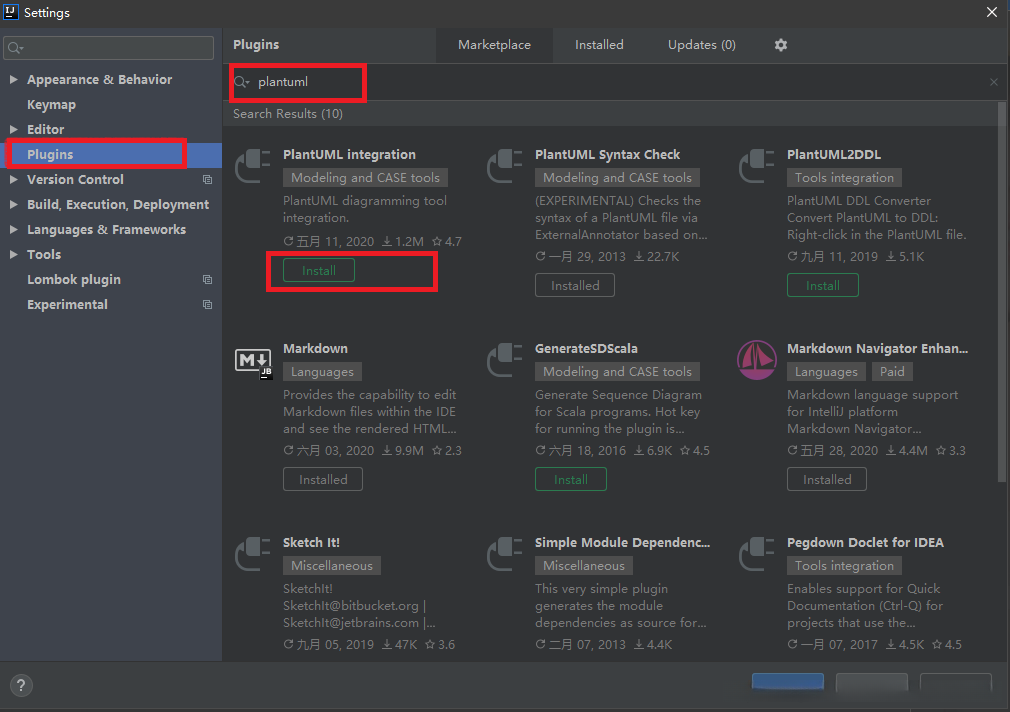Click the Pegdown Doclet plugin icon

[756, 554]
